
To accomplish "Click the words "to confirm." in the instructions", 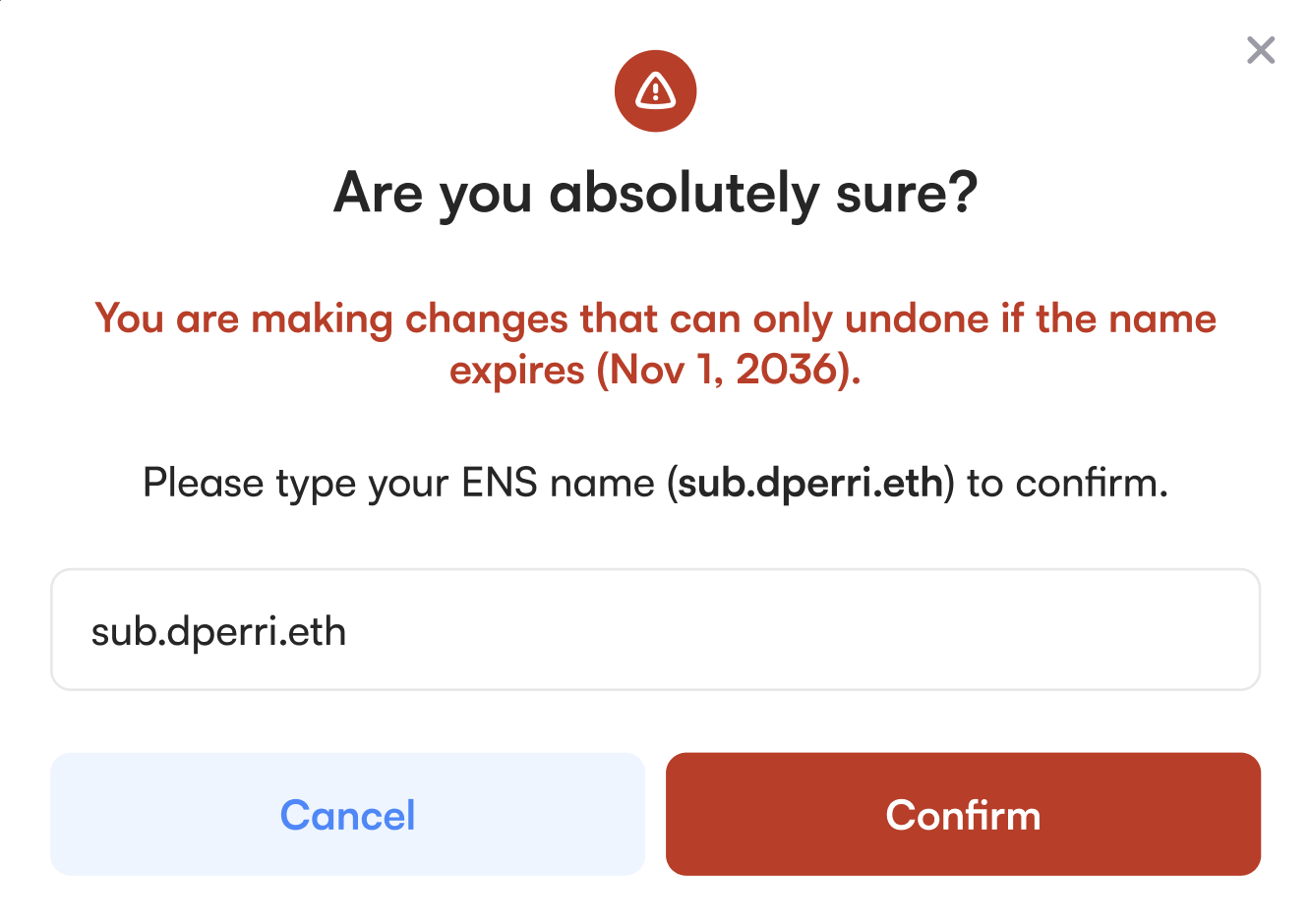I will 1067,484.
